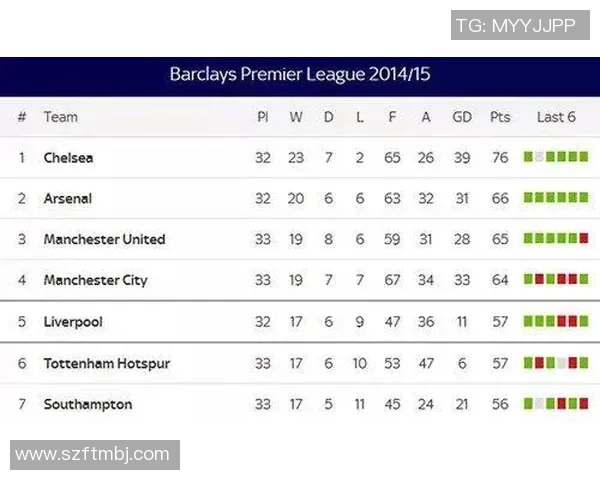Click the Last 6 column header
Image resolution: width=600 pixels, height=480 pixels.
click(x=556, y=117)
